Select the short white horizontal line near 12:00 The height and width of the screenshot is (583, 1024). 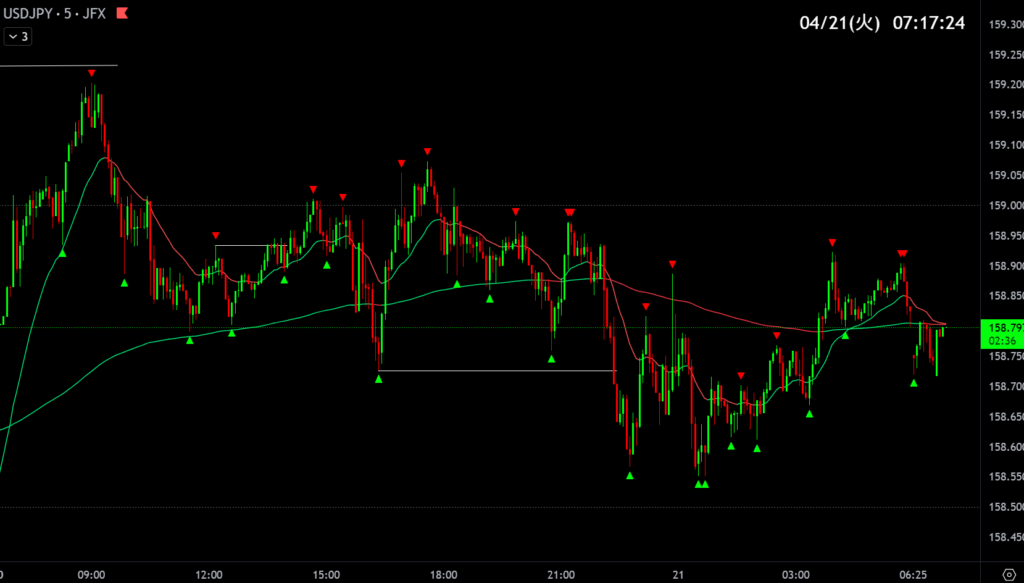(250, 245)
